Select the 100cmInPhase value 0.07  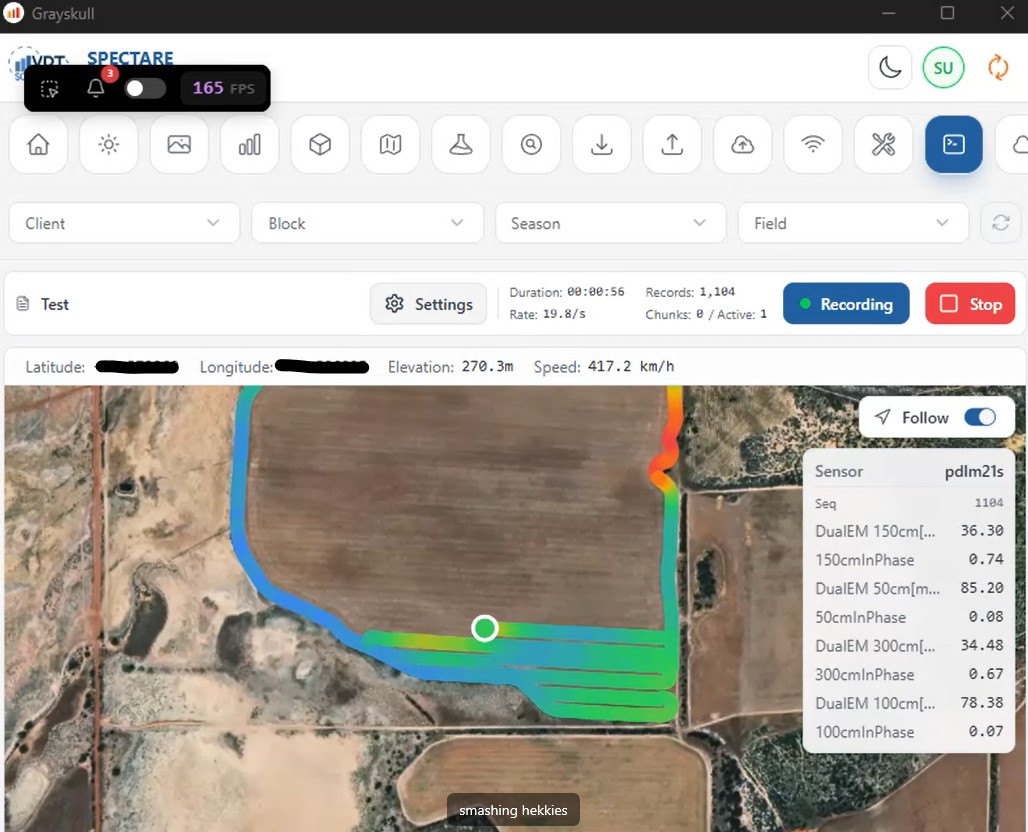tap(909, 732)
